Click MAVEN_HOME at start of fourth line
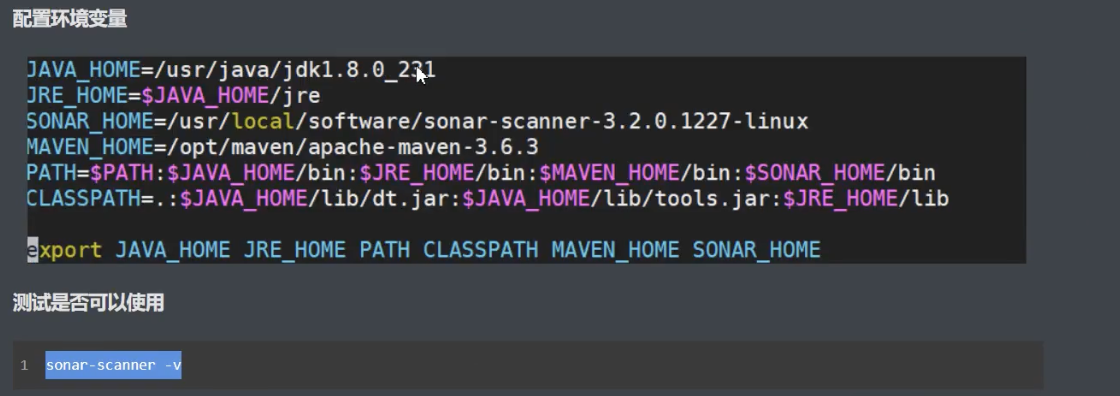This screenshot has width=1120, height=396. coord(90,147)
